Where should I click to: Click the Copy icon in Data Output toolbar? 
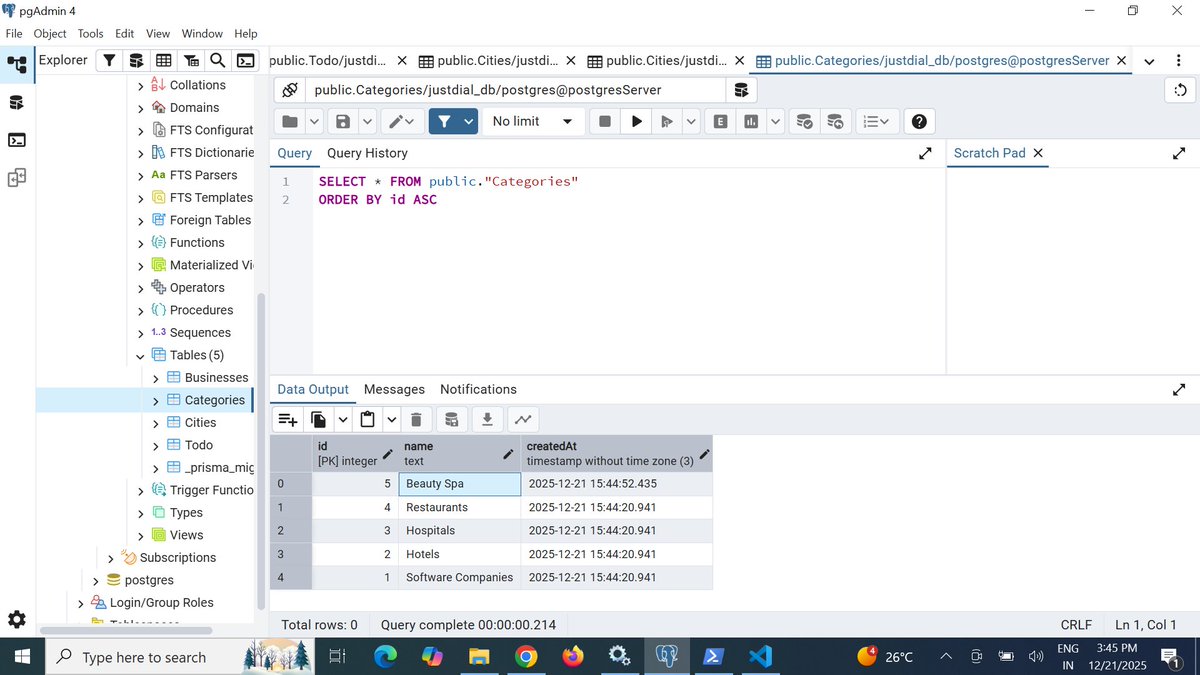coord(319,419)
